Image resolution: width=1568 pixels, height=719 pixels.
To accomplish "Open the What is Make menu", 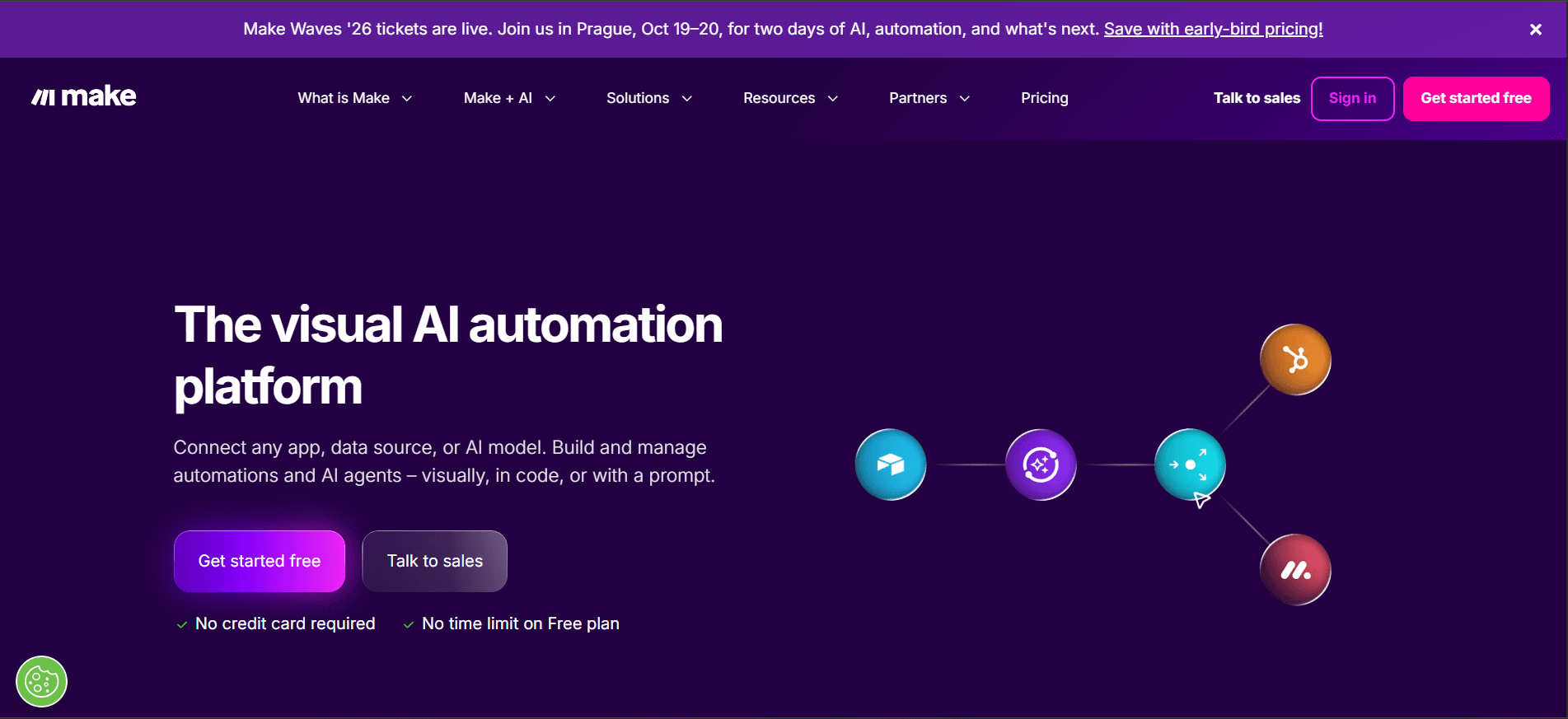I will point(355,98).
